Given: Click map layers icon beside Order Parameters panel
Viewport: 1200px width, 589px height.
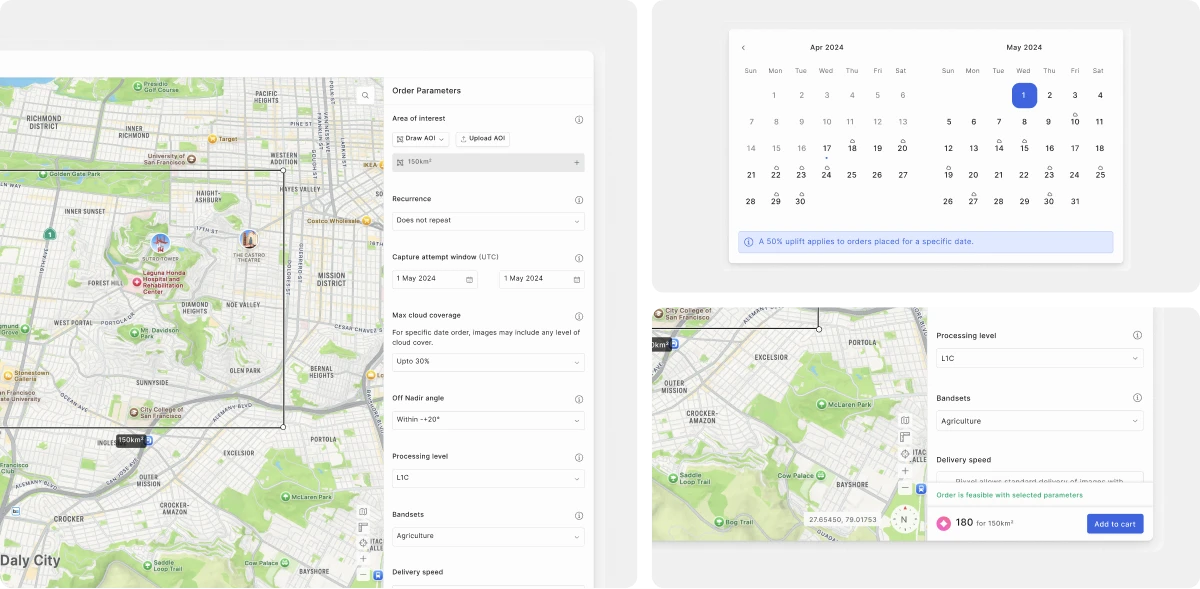Looking at the screenshot, I should point(363,511).
